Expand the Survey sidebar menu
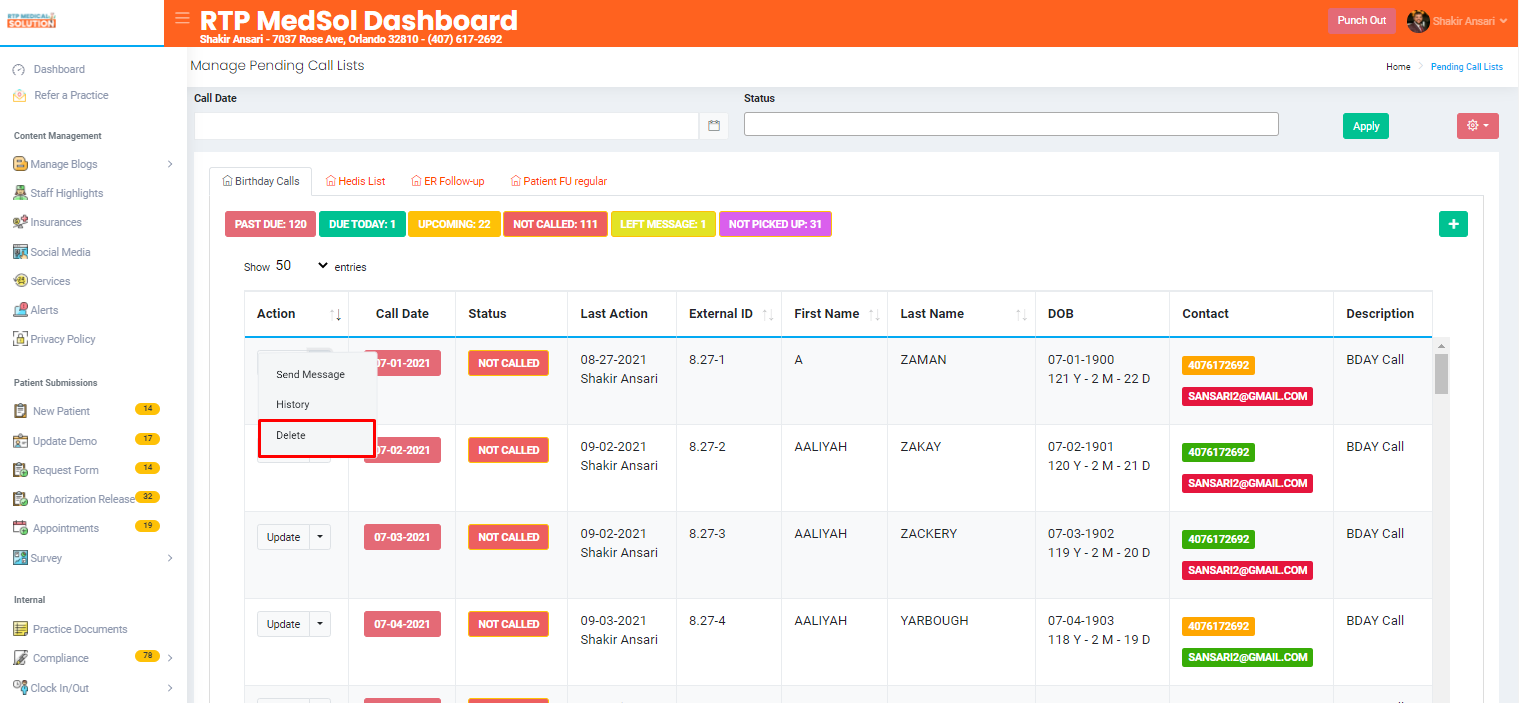This screenshot has width=1519, height=703. point(93,558)
